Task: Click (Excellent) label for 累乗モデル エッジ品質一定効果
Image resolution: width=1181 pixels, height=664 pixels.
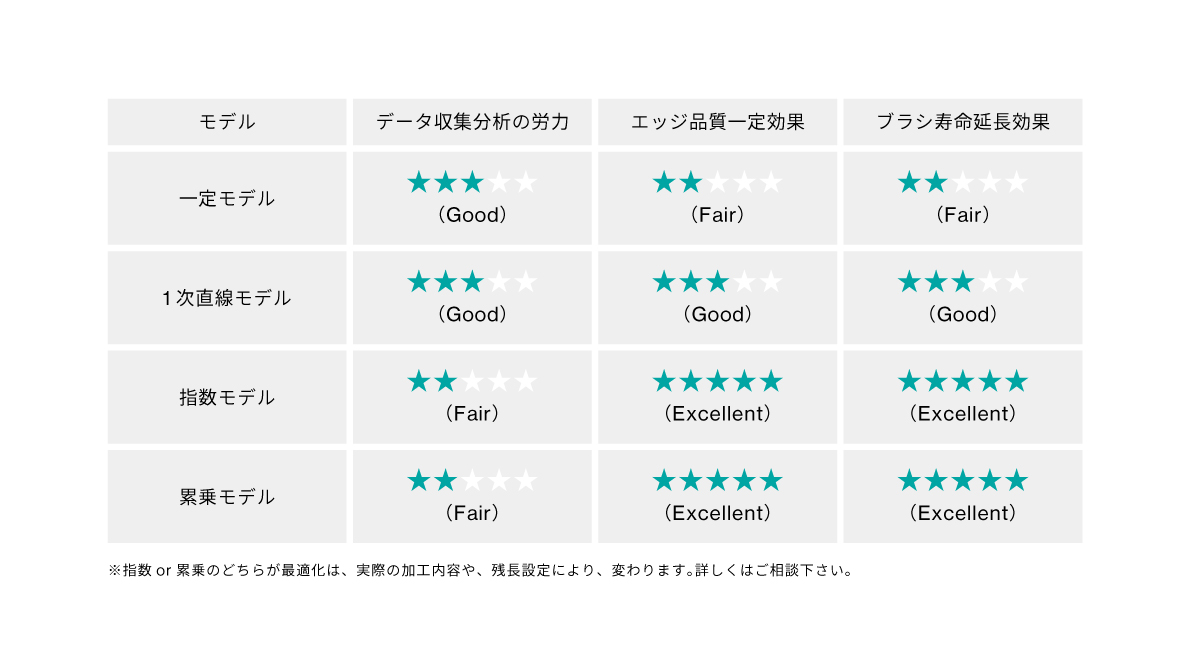Action: tap(718, 513)
